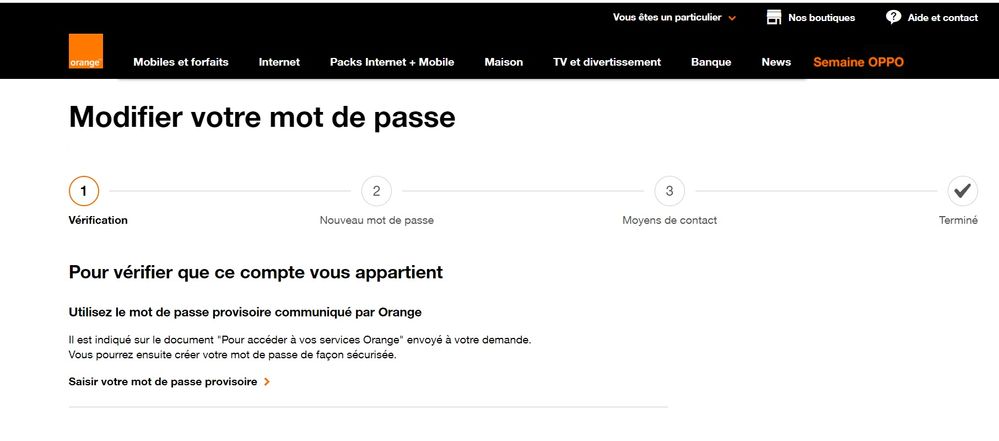Click the step 3 circle
This screenshot has height=441, width=999.
click(x=669, y=190)
